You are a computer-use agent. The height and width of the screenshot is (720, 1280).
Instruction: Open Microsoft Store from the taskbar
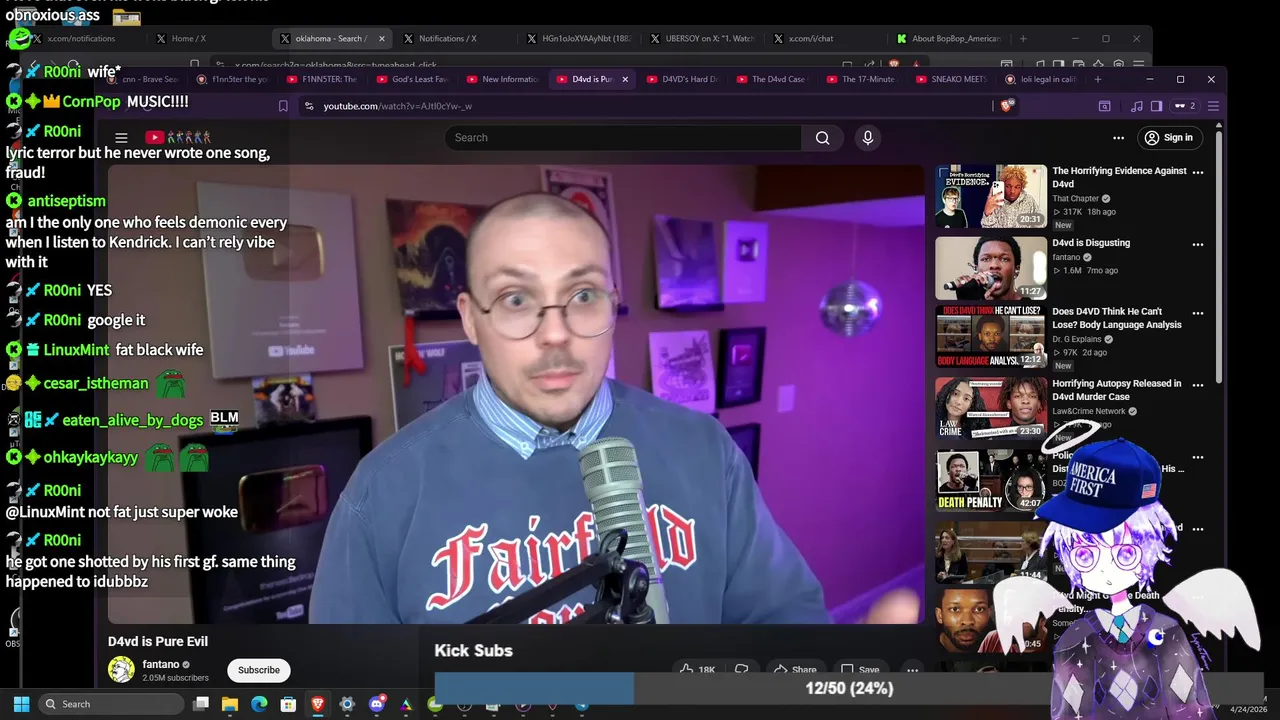click(288, 704)
